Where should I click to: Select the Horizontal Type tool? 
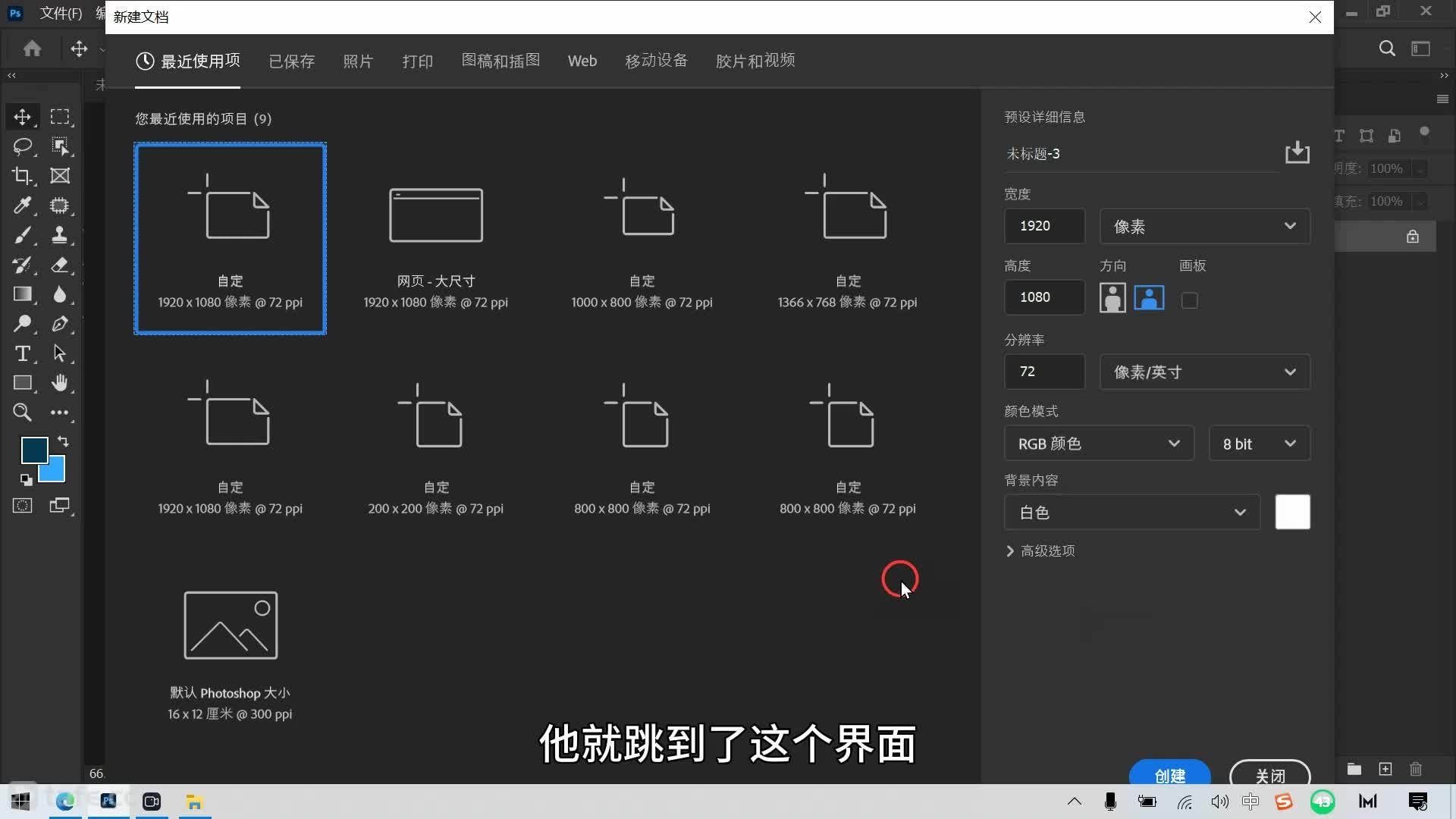(22, 353)
